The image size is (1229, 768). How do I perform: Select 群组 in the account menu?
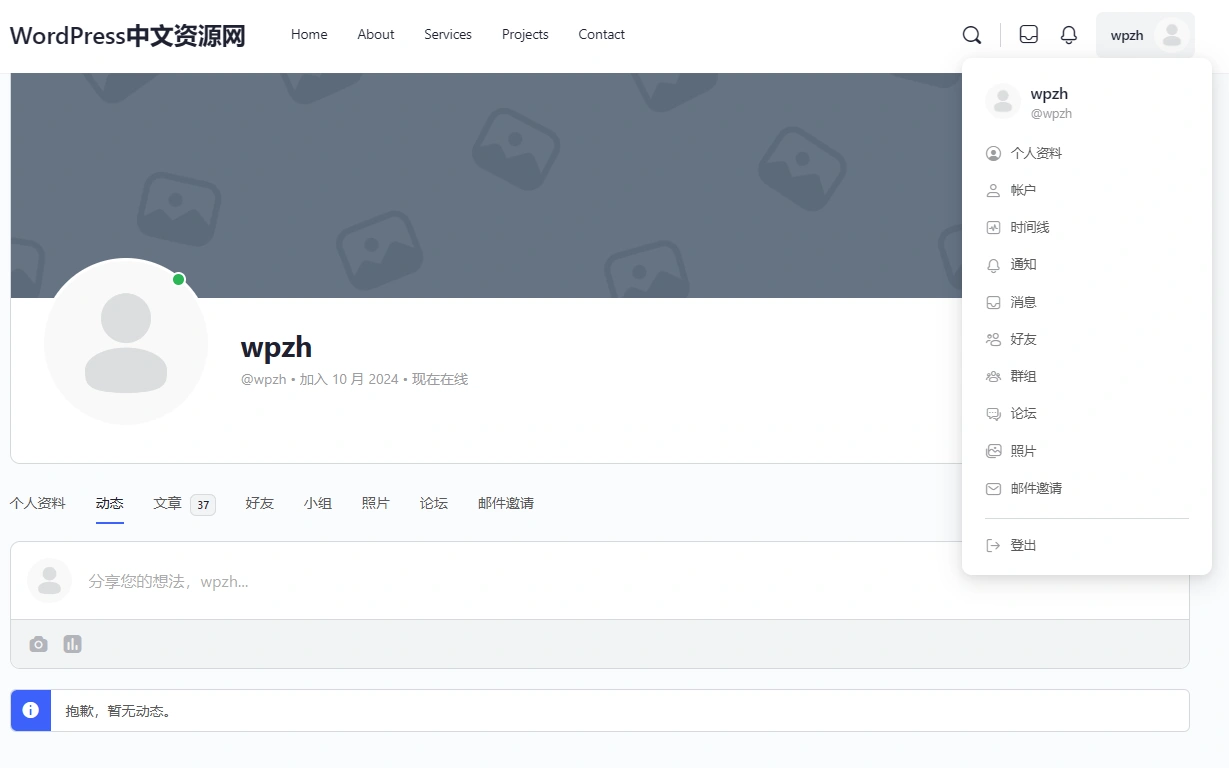point(1024,376)
